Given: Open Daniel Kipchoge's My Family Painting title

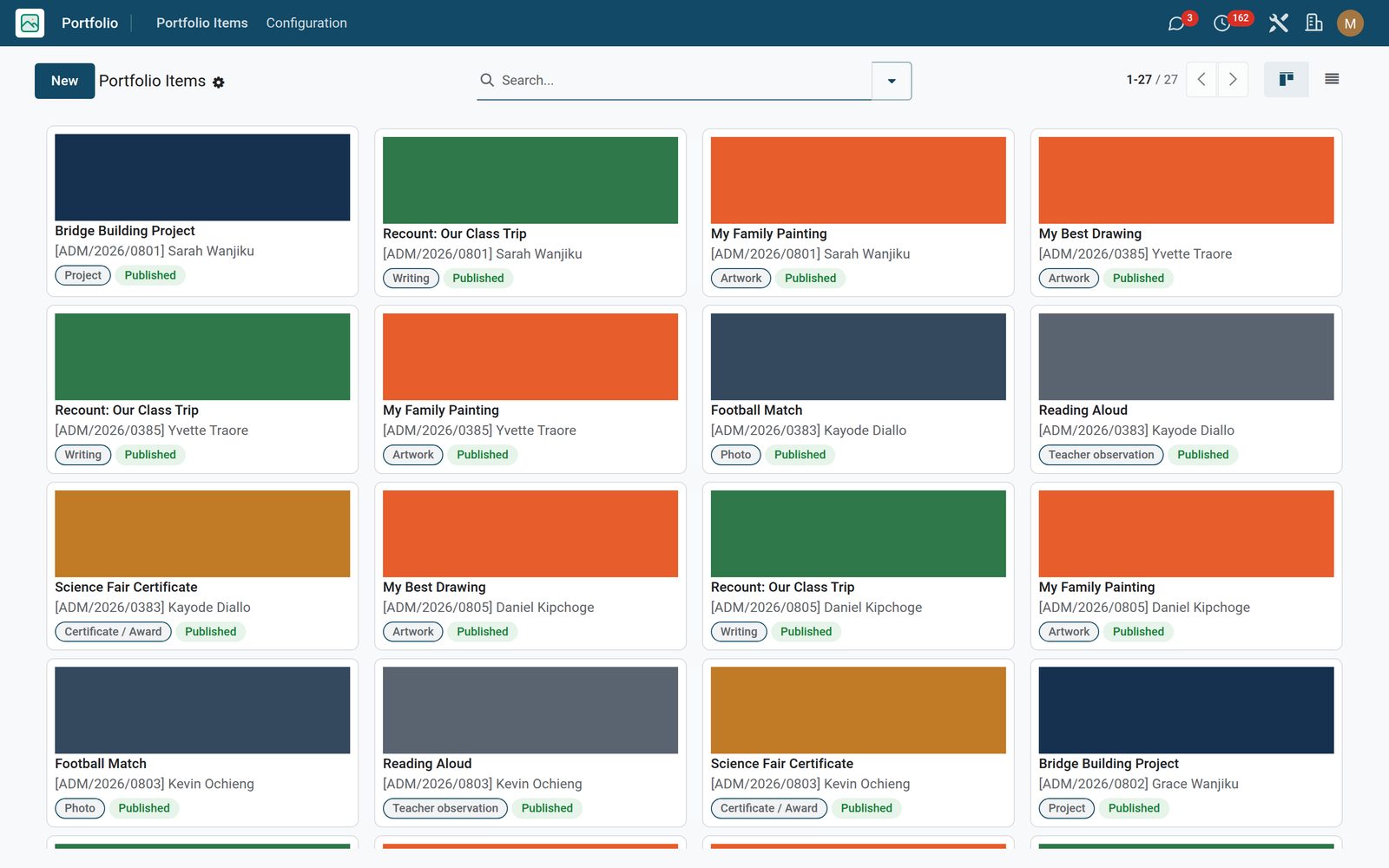Looking at the screenshot, I should 1096,588.
